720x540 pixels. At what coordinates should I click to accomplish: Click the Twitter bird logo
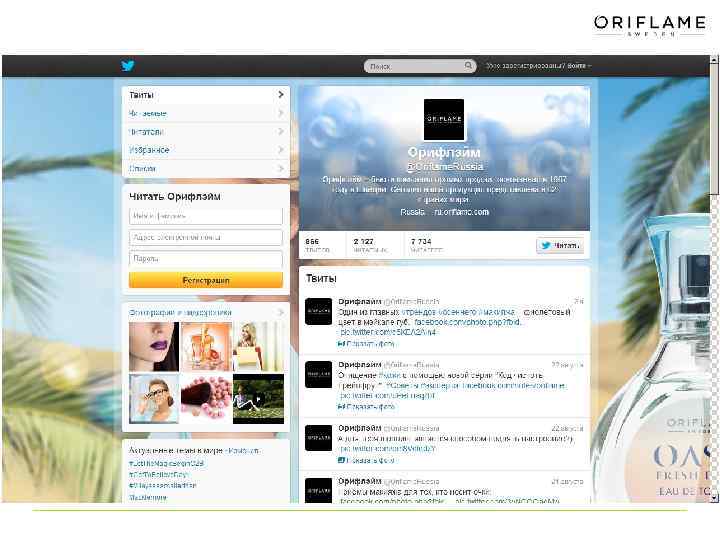pyautogui.click(x=128, y=66)
